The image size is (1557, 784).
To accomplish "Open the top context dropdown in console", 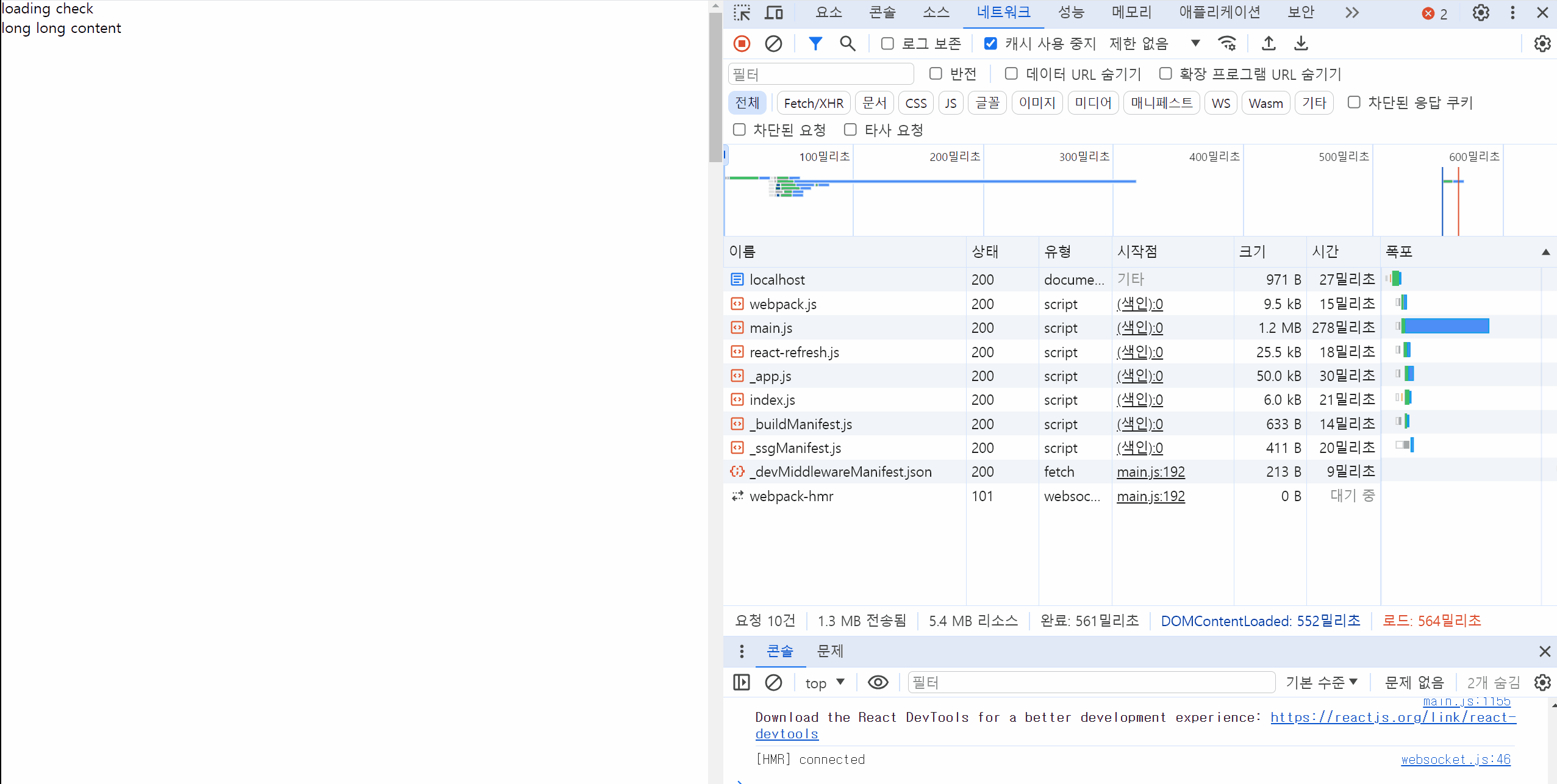I will point(825,683).
